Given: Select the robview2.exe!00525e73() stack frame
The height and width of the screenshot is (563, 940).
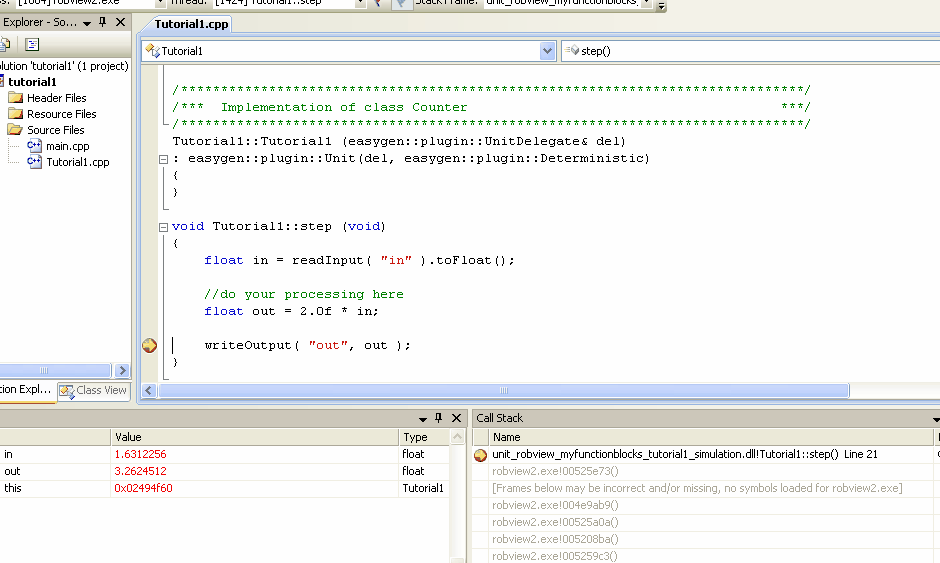Looking at the screenshot, I should pos(555,471).
